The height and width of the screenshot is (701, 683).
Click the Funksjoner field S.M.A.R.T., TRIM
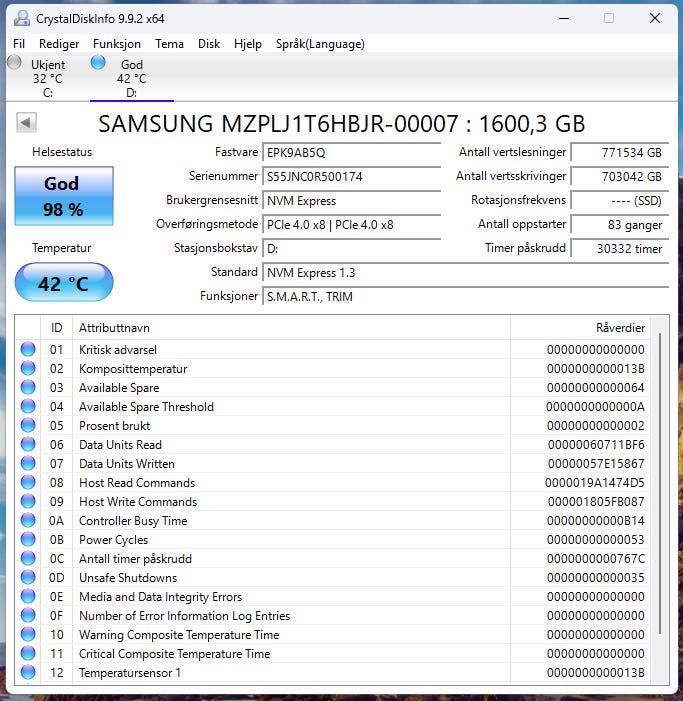(465, 296)
